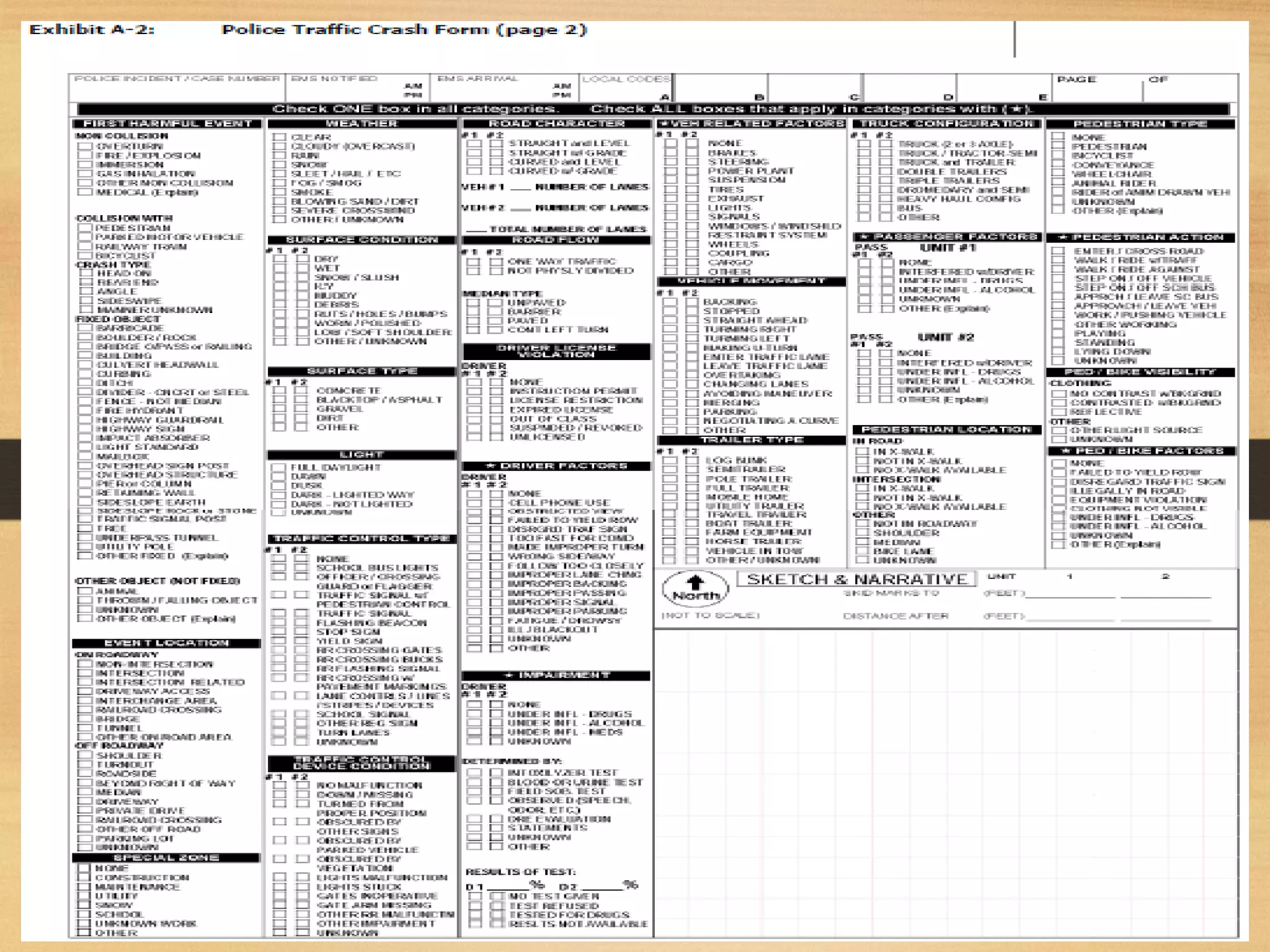
Task: Check the PARKING LOT off-roadway box
Action: coord(84,839)
